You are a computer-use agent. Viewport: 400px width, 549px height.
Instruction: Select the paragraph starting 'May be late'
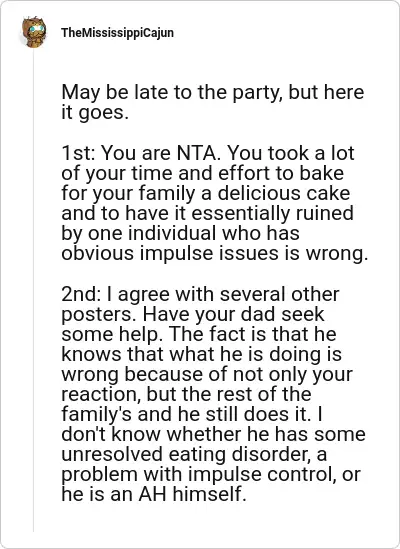tap(213, 102)
